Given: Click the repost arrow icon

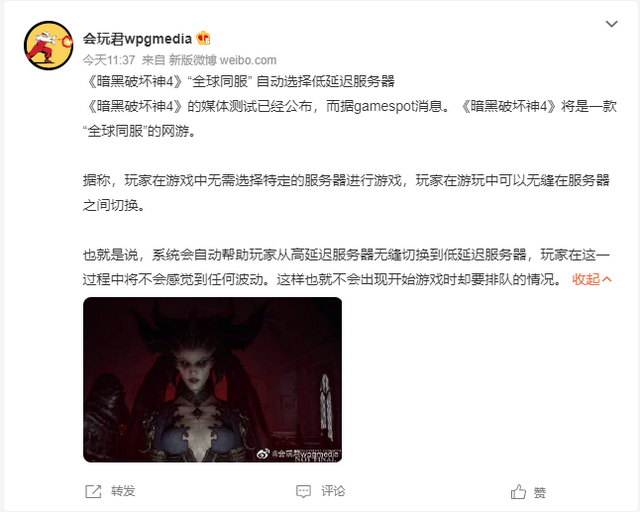Looking at the screenshot, I should 93,491.
